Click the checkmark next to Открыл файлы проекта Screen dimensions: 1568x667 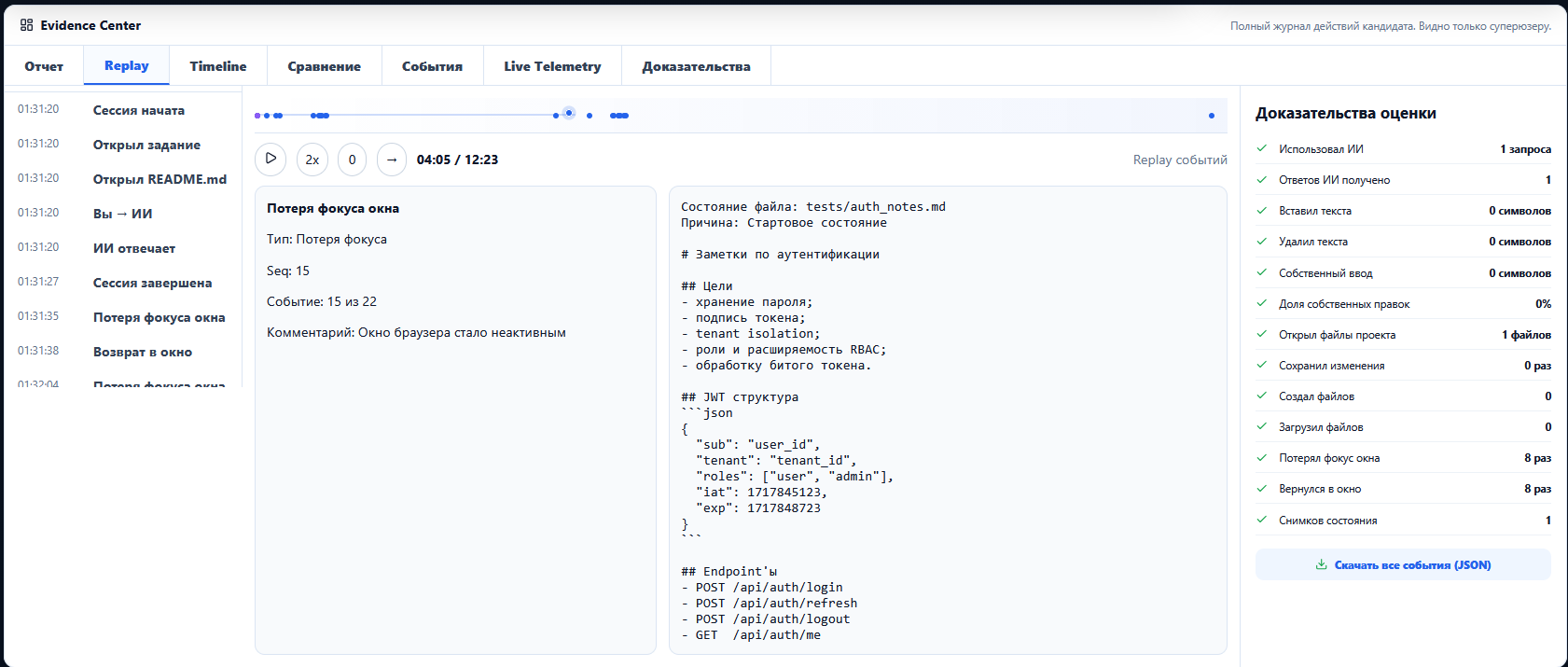(x=1262, y=334)
